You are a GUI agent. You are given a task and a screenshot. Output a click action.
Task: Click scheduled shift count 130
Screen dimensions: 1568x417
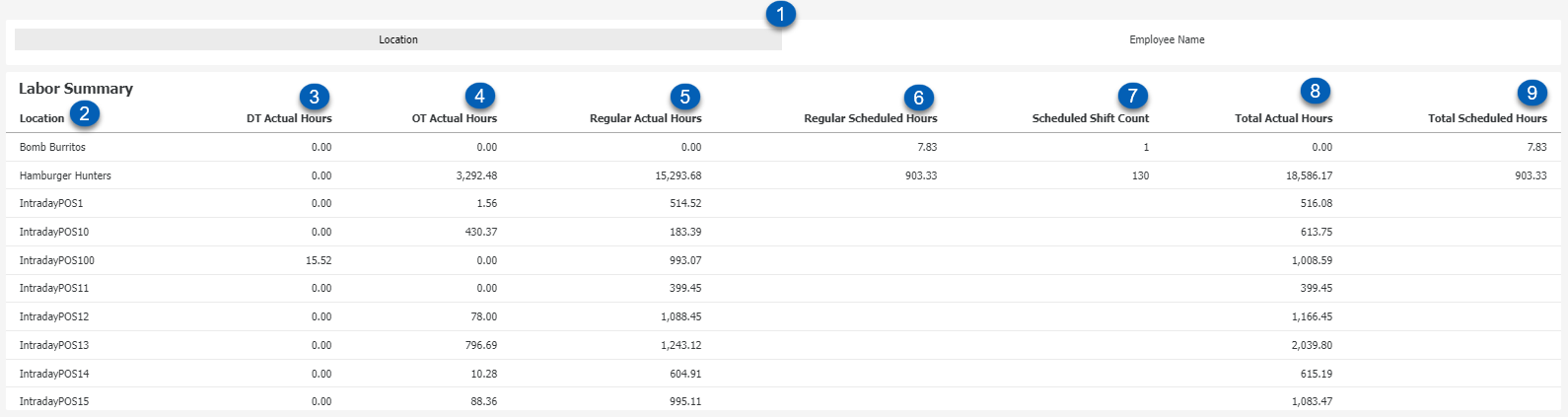pyautogui.click(x=1140, y=175)
